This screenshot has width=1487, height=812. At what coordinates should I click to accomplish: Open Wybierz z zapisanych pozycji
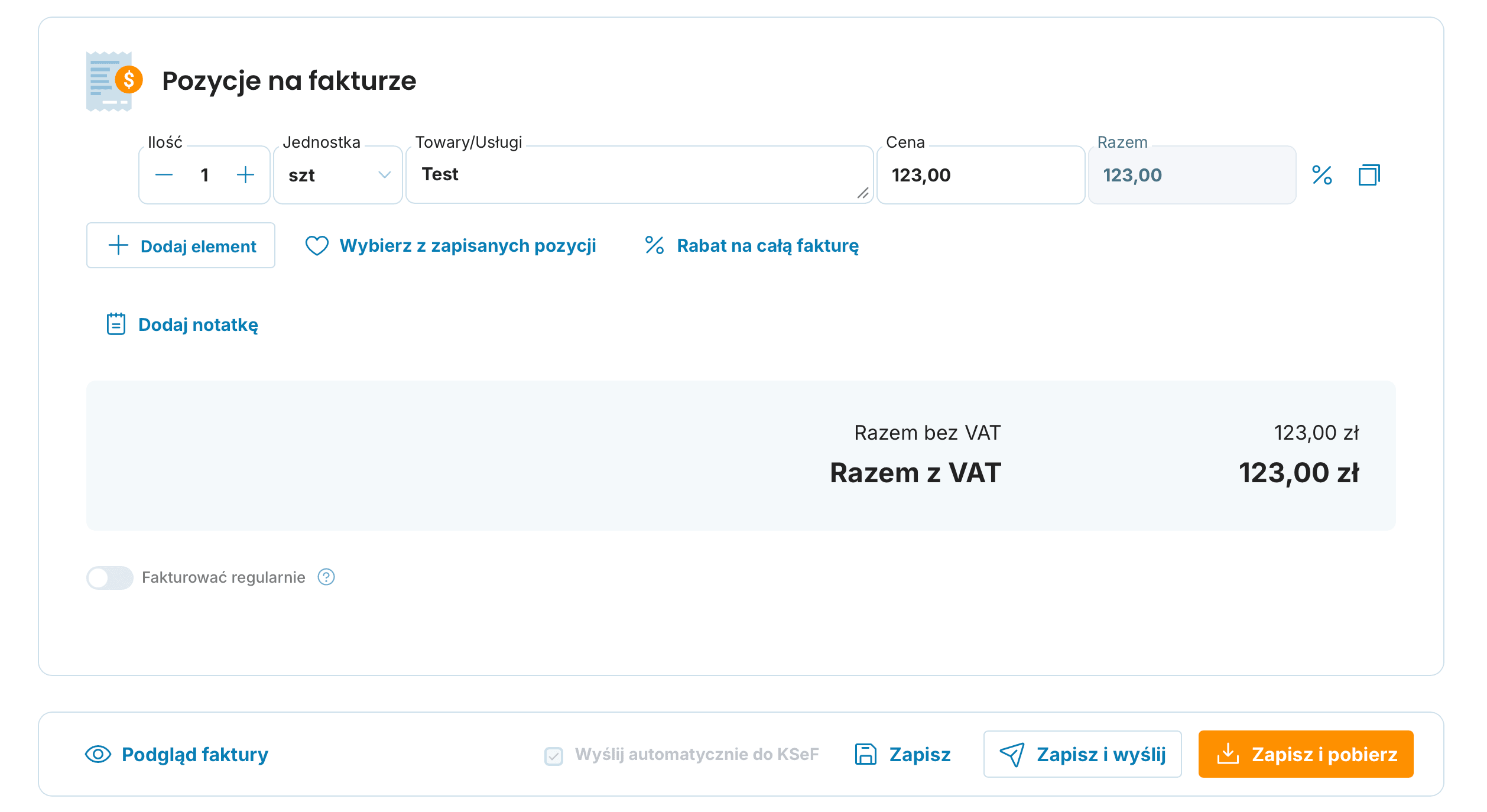(450, 245)
